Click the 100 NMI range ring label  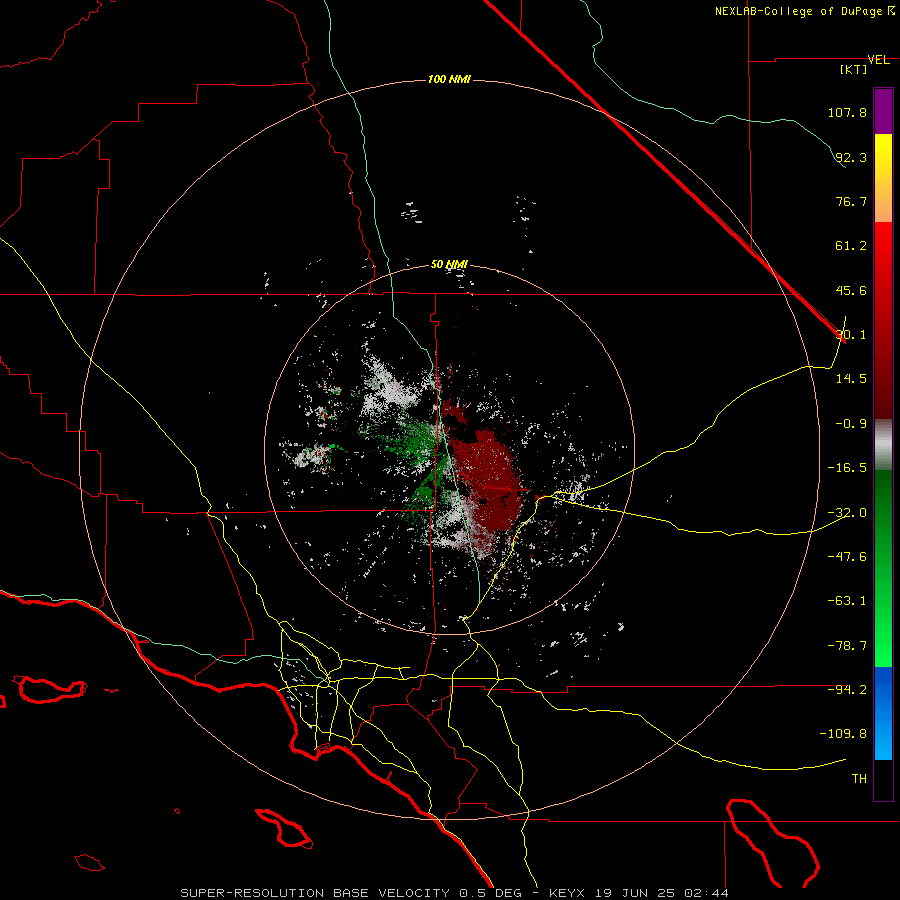(449, 79)
